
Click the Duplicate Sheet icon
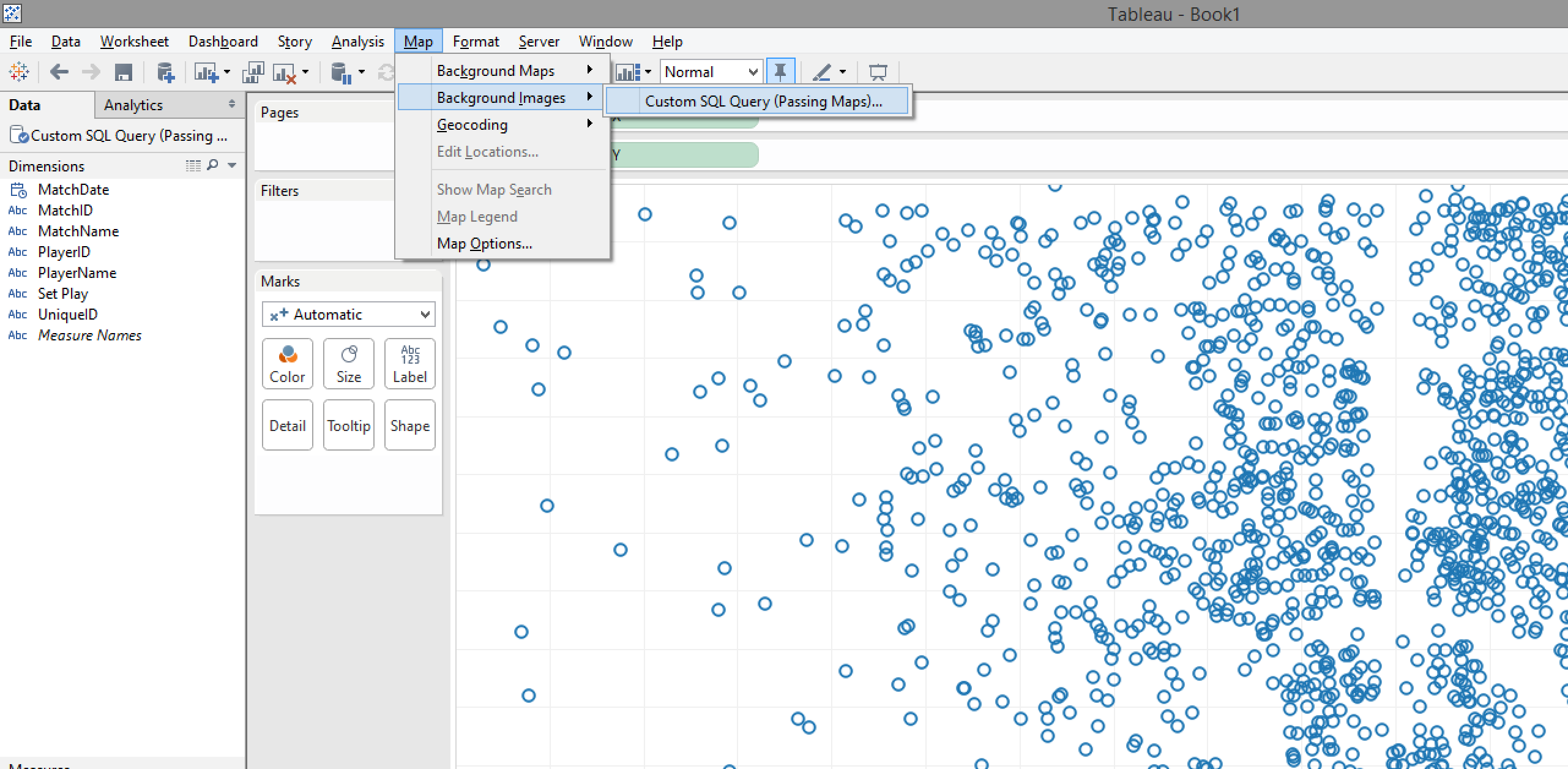(253, 72)
